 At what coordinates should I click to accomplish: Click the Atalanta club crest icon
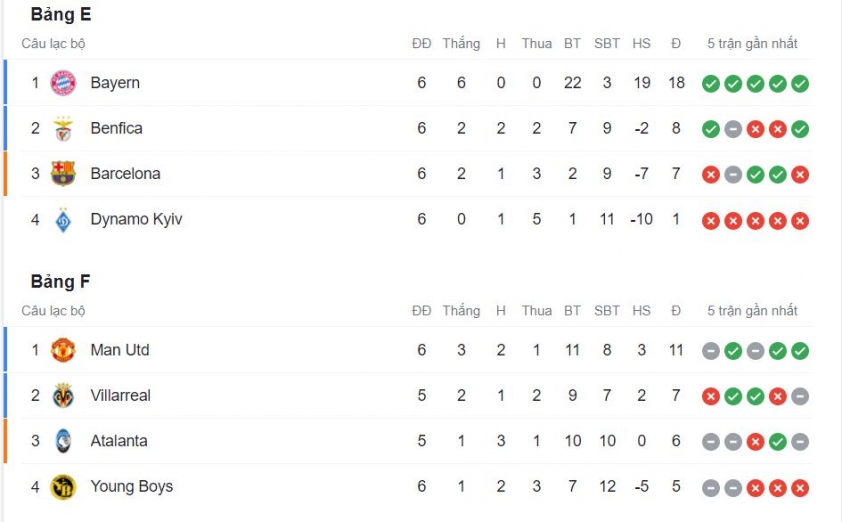coord(63,441)
